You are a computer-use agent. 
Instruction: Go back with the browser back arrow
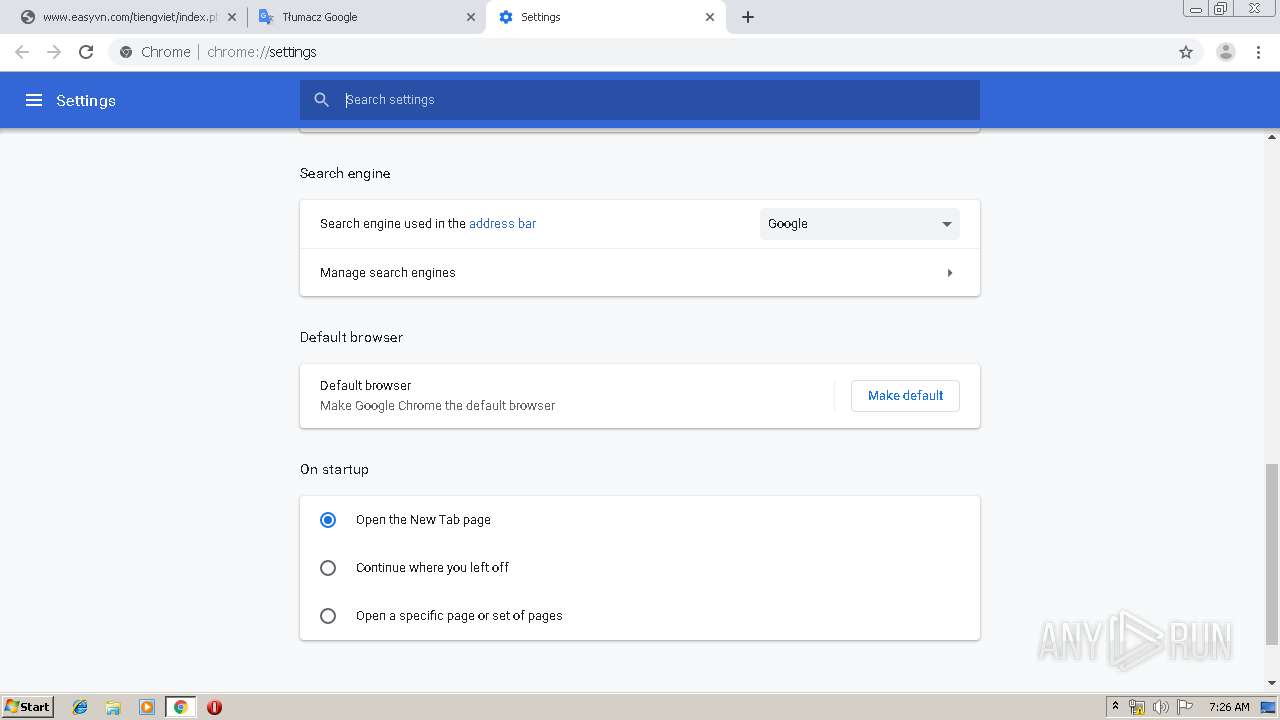tap(22, 52)
